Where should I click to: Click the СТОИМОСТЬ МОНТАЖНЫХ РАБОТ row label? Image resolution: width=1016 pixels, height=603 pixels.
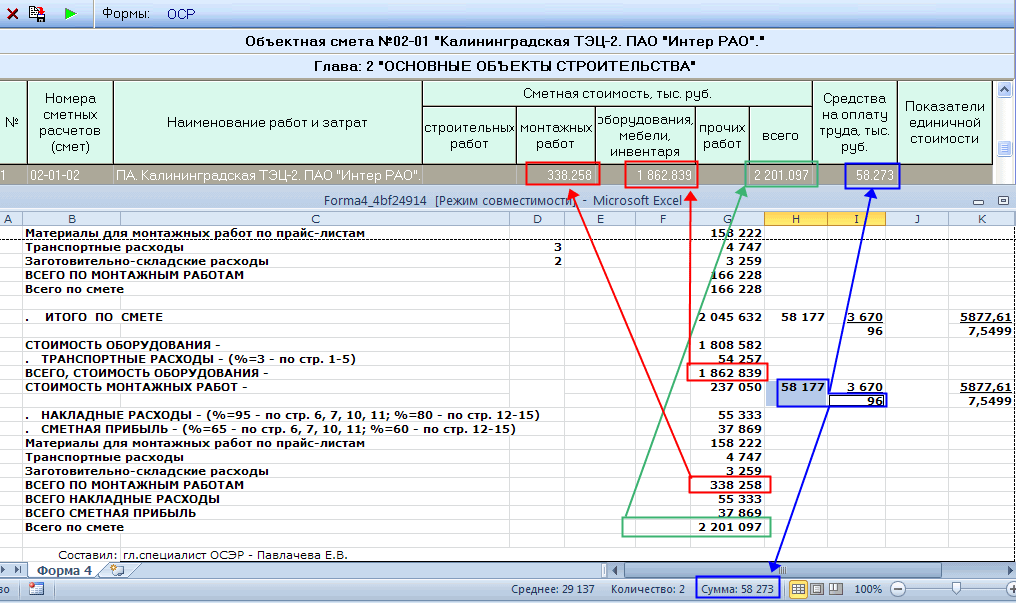click(136, 387)
